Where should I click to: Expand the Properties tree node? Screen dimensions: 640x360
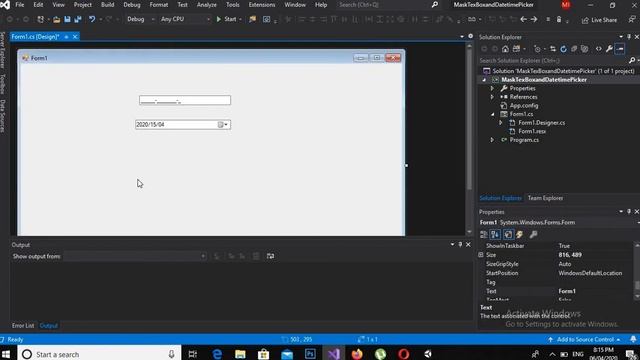492,89
